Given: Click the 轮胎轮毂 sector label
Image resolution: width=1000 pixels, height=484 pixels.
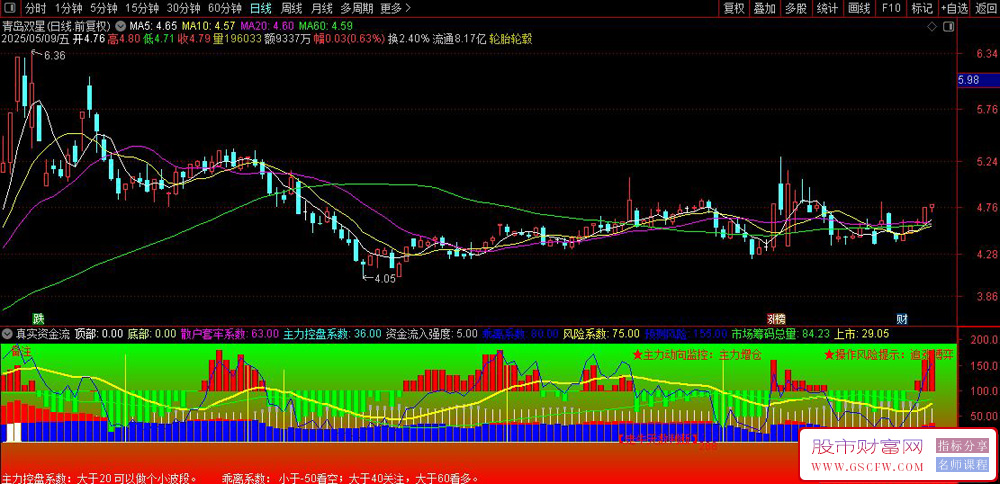Looking at the screenshot, I should pyautogui.click(x=511, y=39).
